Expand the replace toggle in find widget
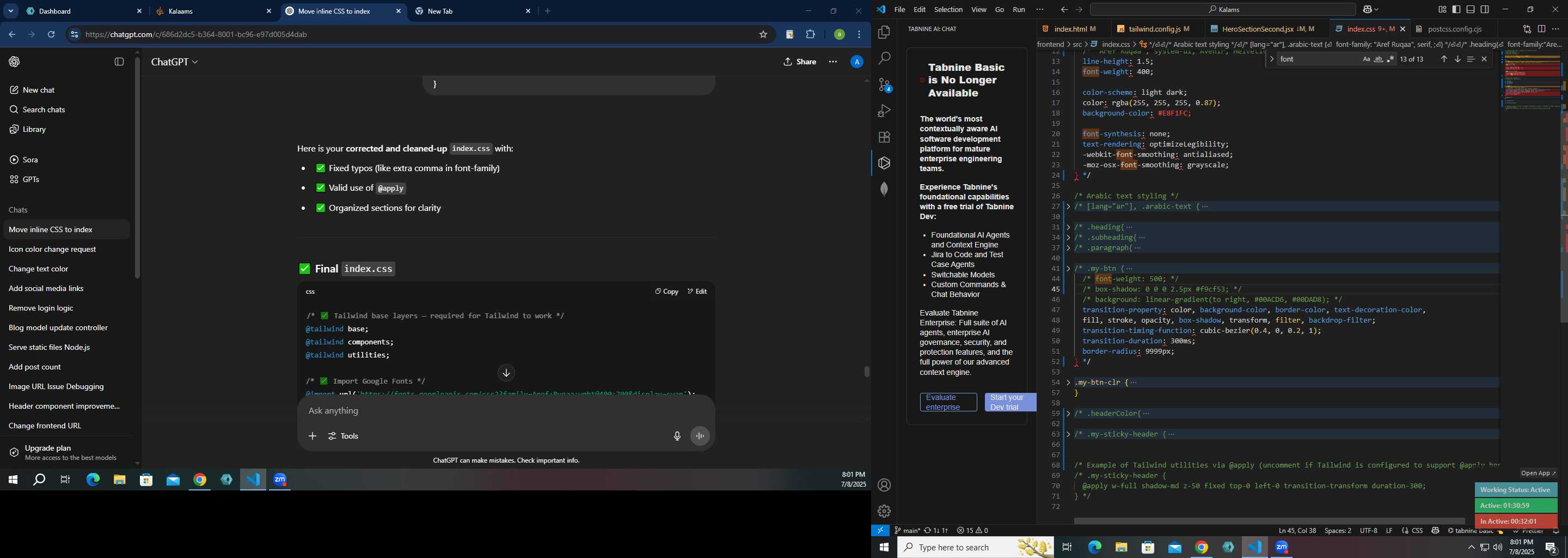 pyautogui.click(x=1272, y=59)
